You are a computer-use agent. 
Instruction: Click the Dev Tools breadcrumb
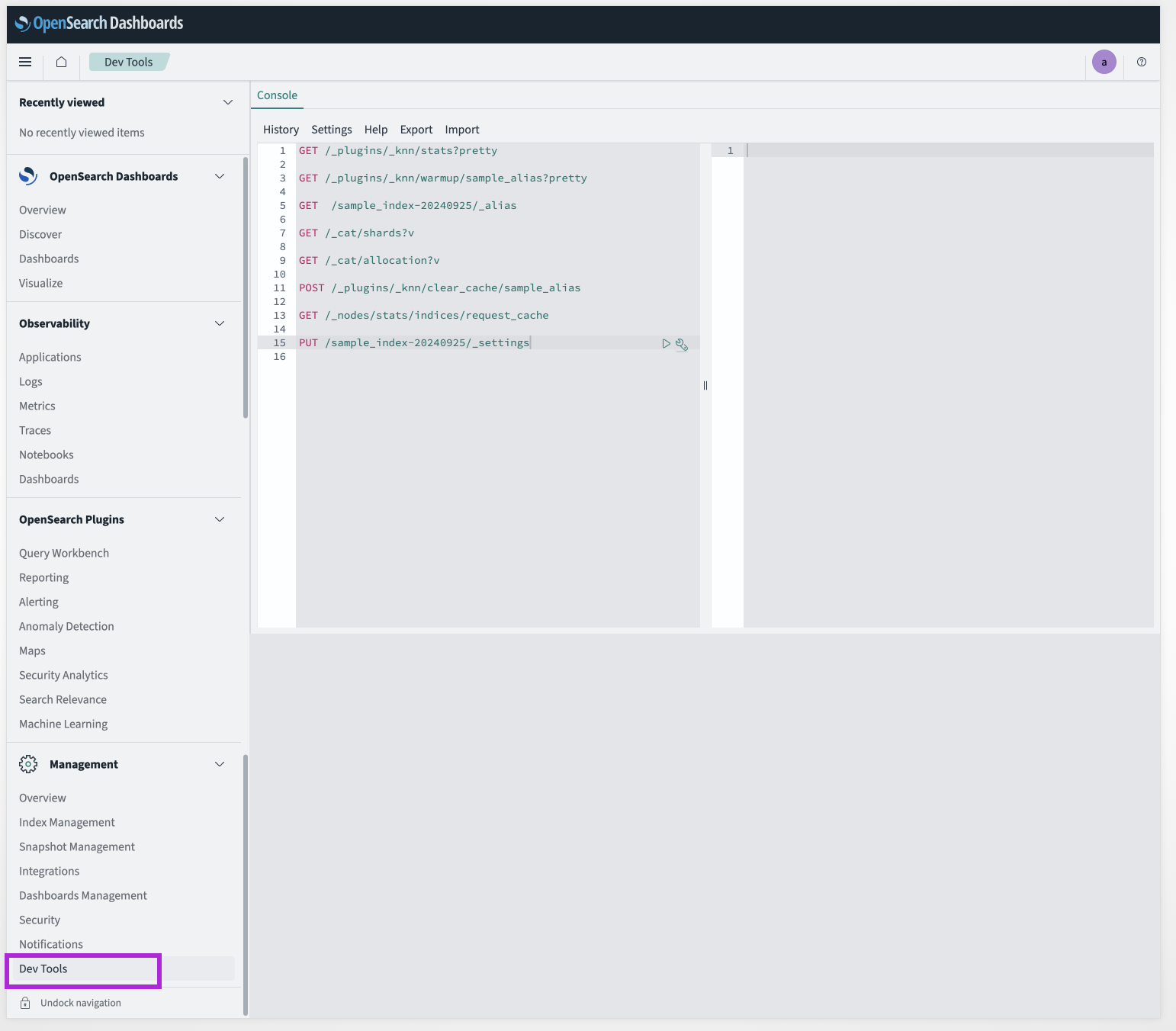point(129,62)
